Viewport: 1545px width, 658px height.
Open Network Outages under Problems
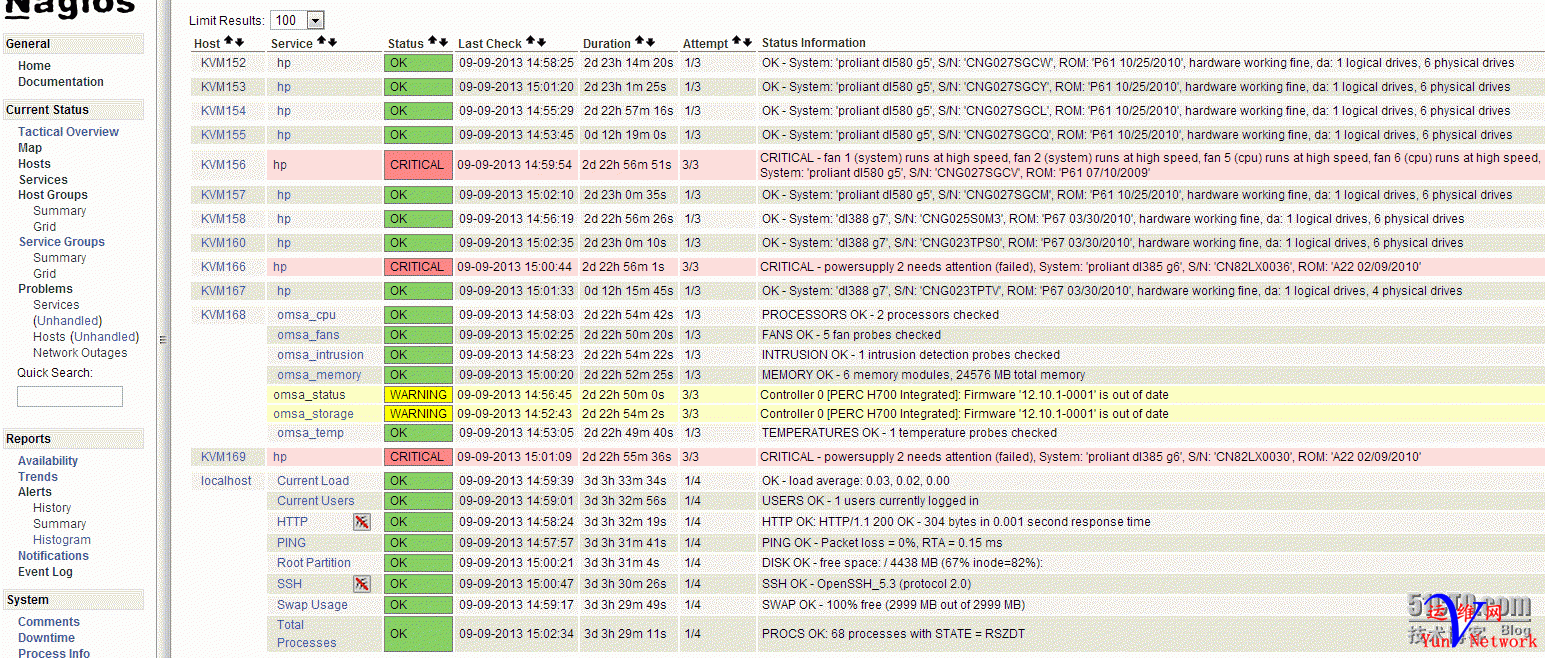pos(80,353)
